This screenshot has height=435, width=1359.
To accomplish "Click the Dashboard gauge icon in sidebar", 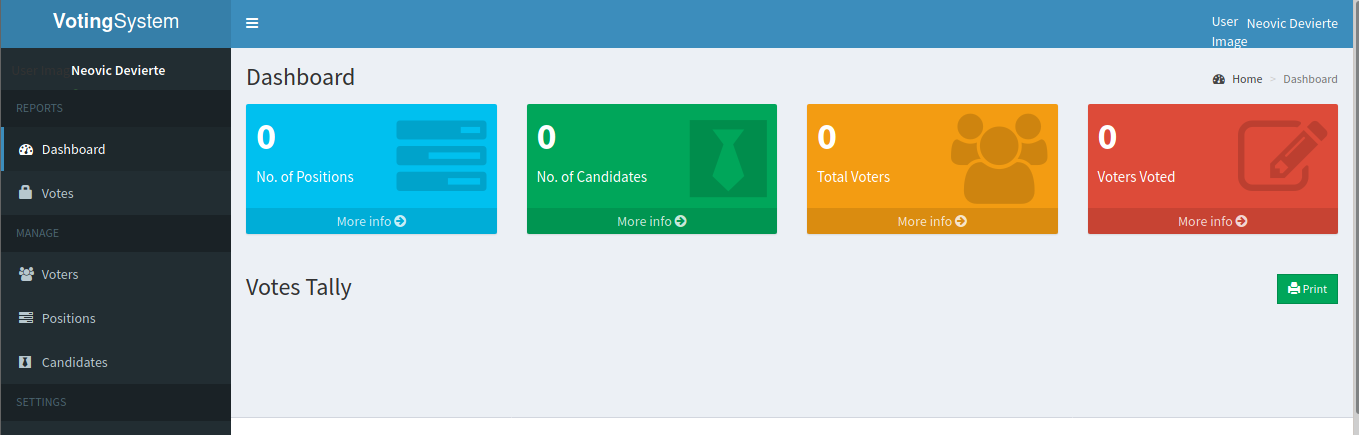I will tap(27, 150).
